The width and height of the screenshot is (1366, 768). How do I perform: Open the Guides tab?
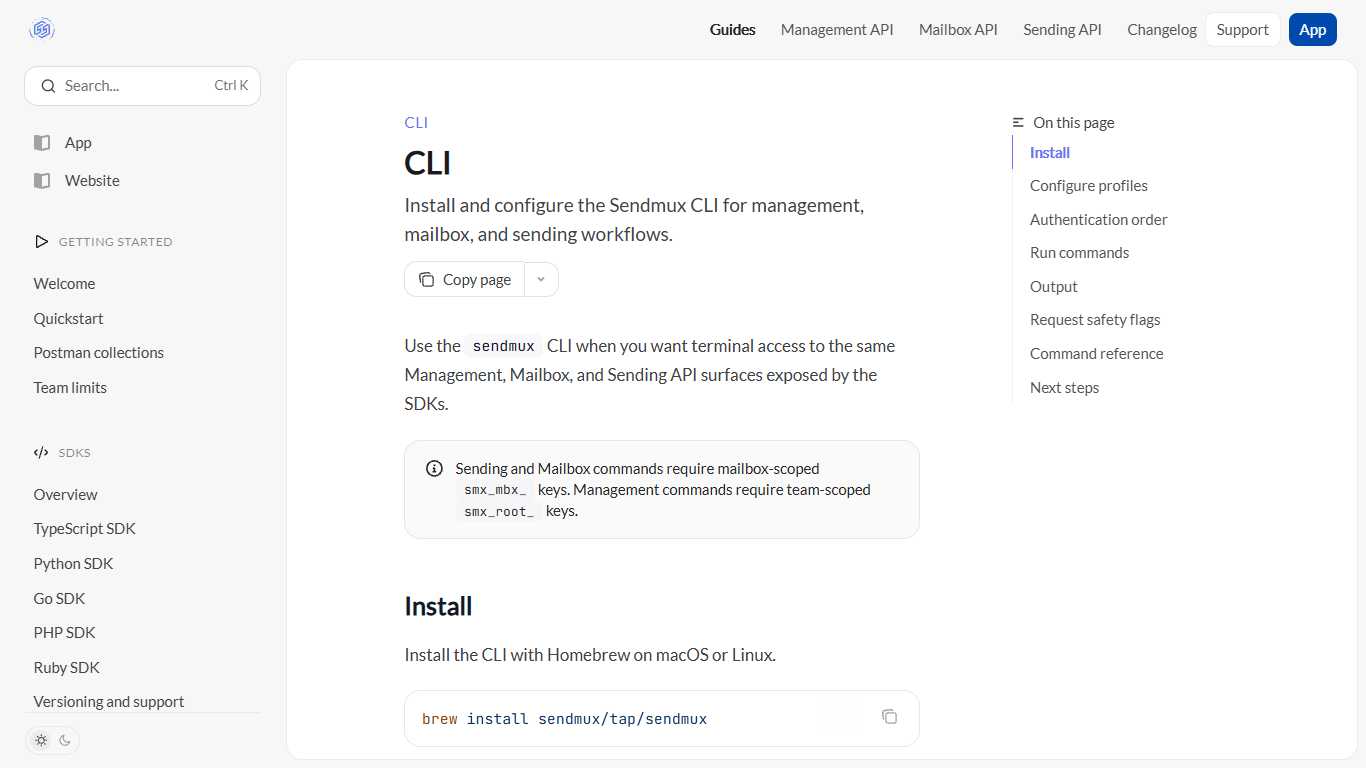pyautogui.click(x=733, y=30)
